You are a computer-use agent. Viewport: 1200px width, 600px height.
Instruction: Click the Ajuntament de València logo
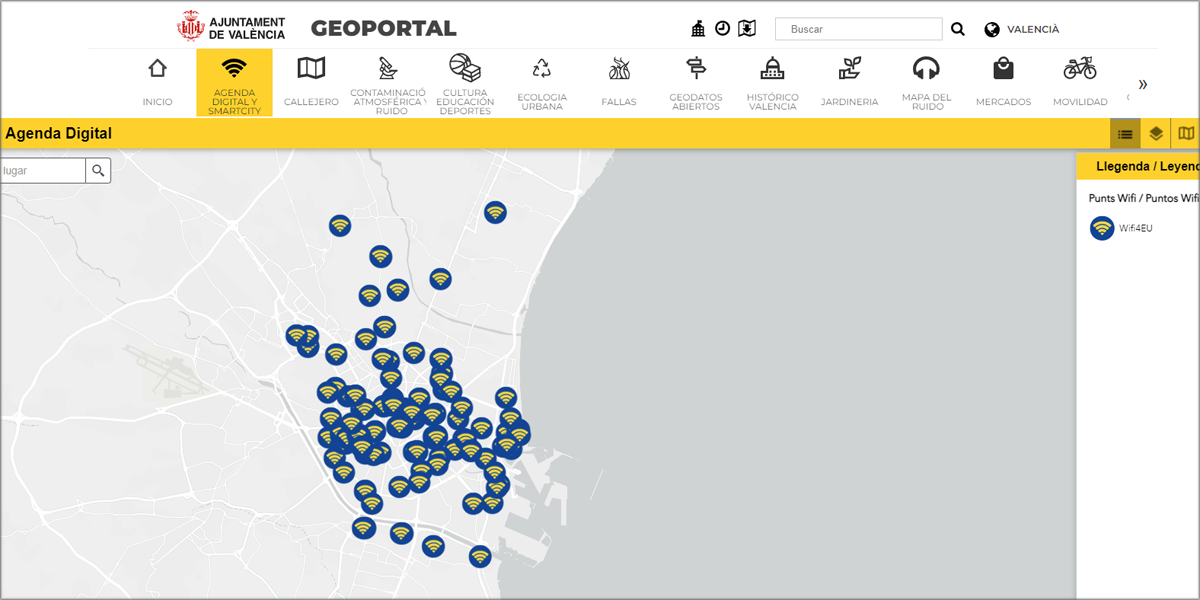(x=231, y=27)
